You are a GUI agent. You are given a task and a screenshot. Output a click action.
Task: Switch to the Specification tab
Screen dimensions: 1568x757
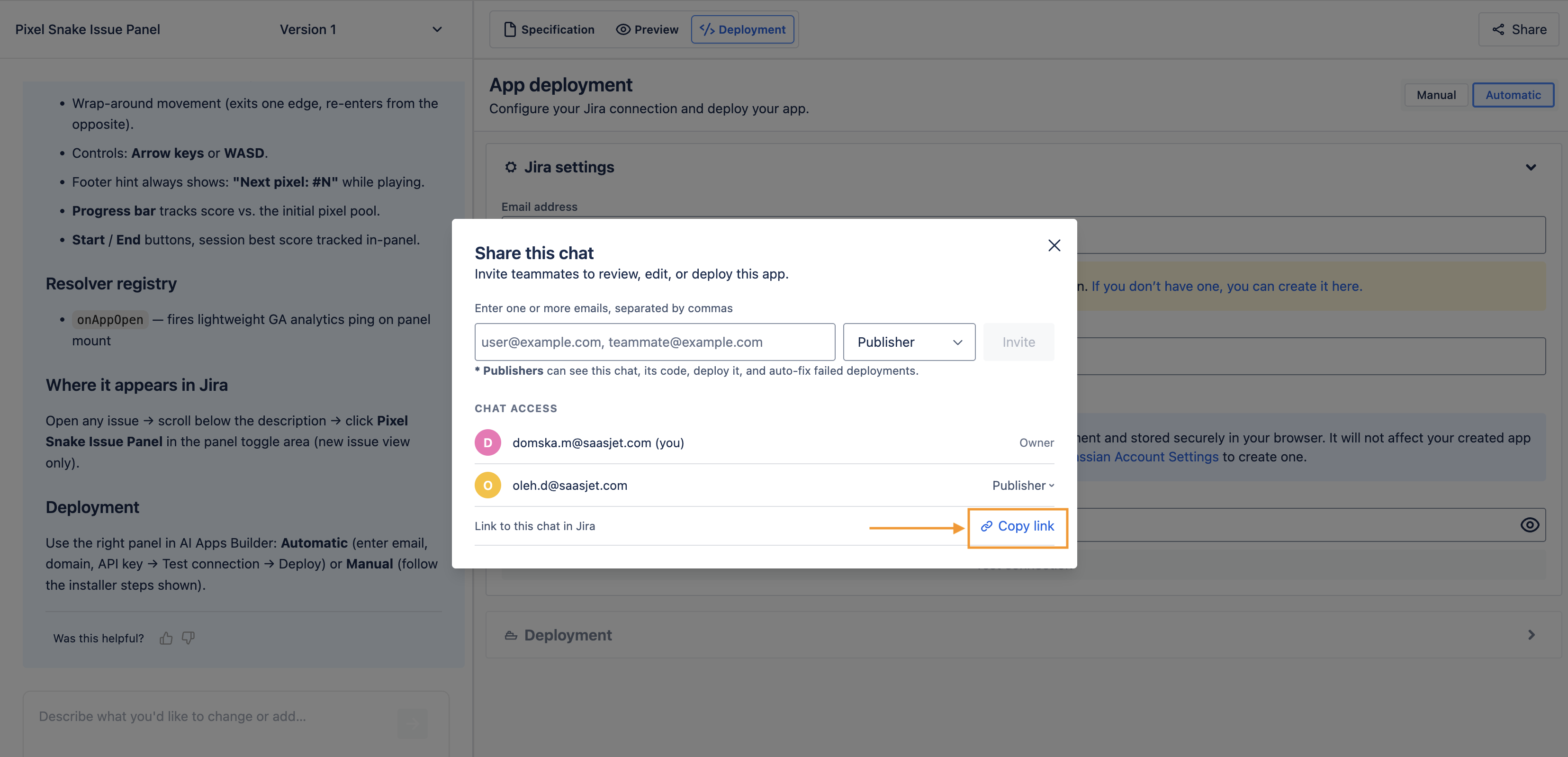[549, 29]
